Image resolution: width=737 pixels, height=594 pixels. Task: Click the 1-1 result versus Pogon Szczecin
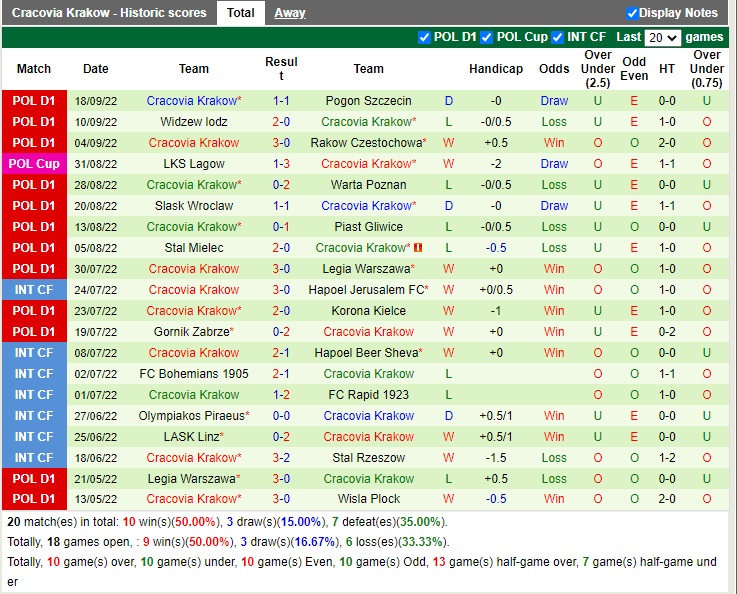(281, 101)
